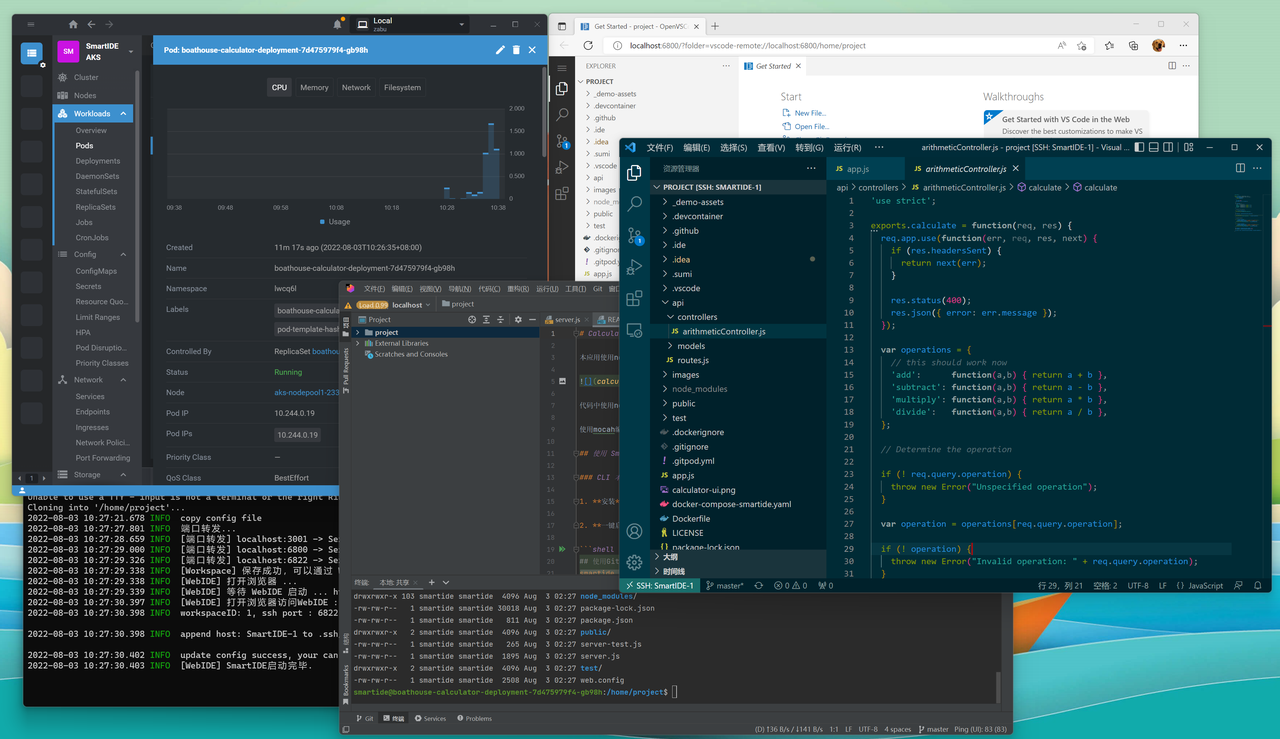
Task: Collapse Workloads section in Lens sidebar
Action: click(x=124, y=114)
